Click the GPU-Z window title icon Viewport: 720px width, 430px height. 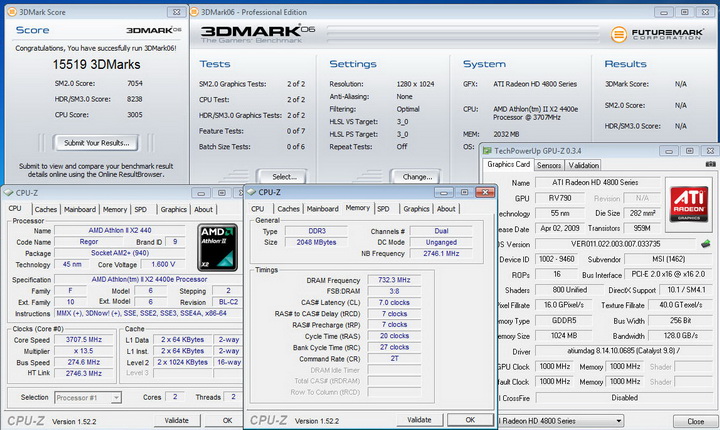pos(488,151)
